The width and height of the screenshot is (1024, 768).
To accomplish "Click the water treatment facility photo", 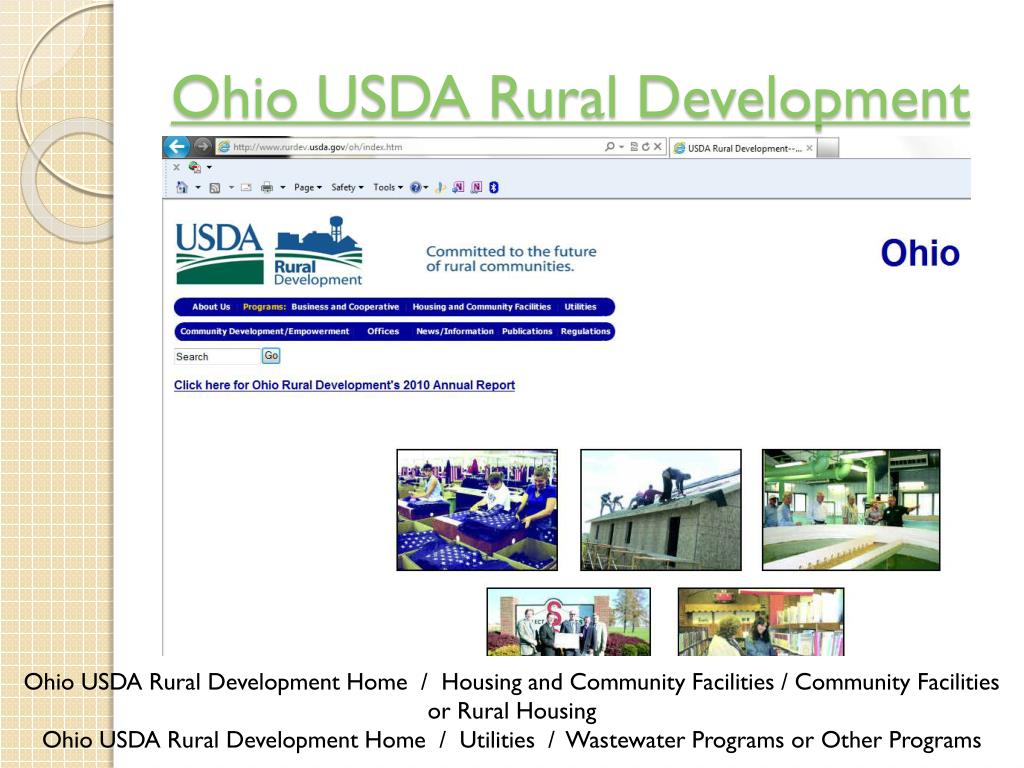I will pyautogui.click(x=851, y=510).
